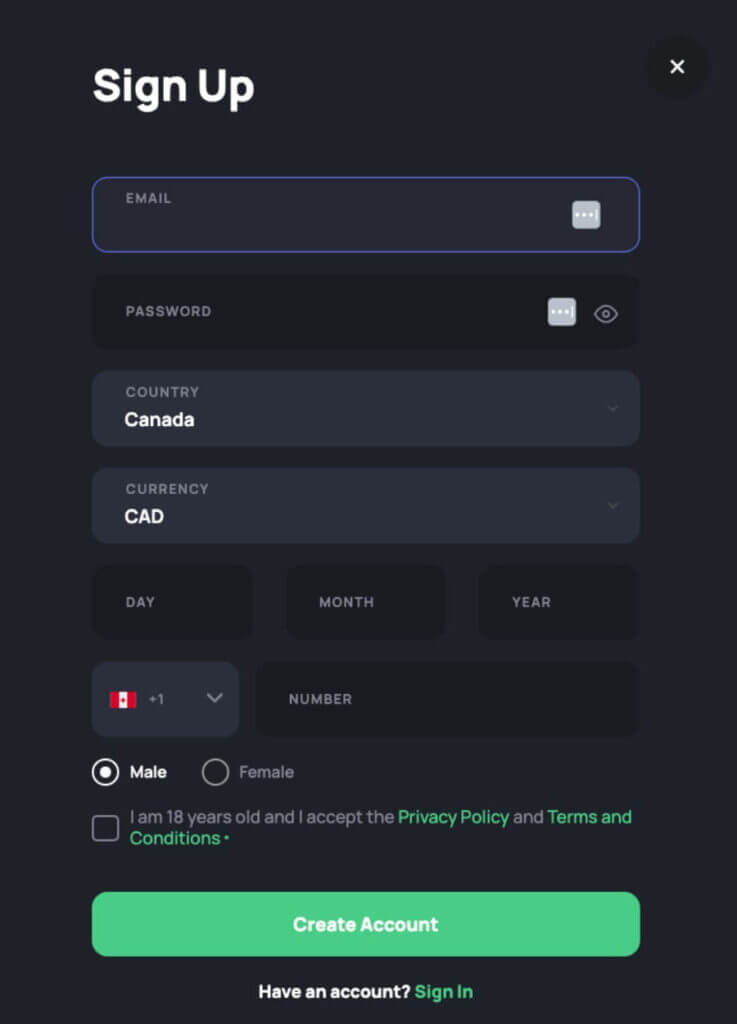Click the password manager icon in Email field

(x=586, y=214)
